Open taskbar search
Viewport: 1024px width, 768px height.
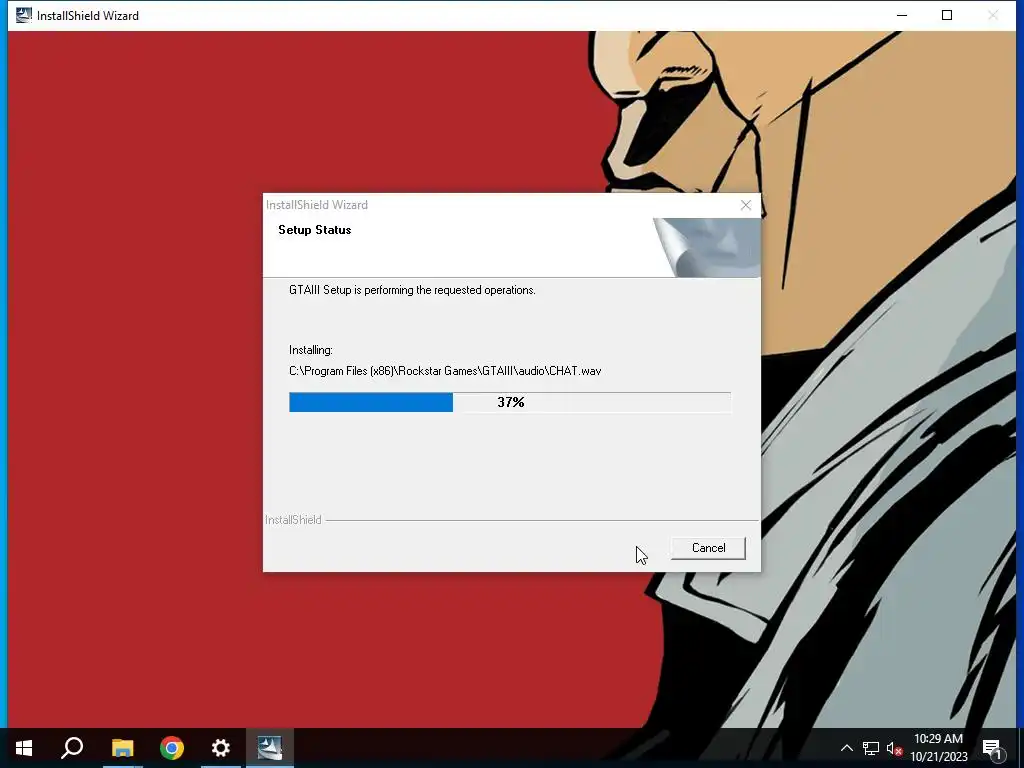[72, 748]
